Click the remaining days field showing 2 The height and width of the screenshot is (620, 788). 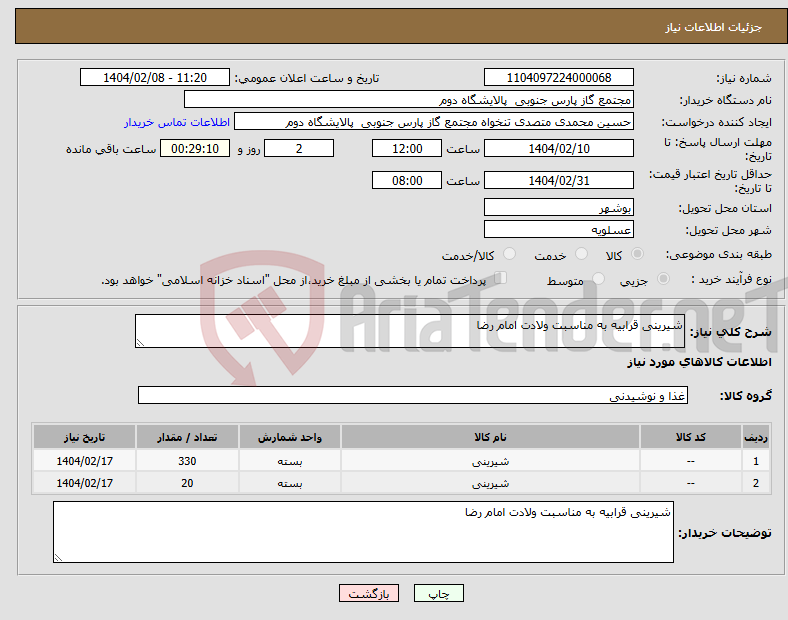[x=299, y=148]
